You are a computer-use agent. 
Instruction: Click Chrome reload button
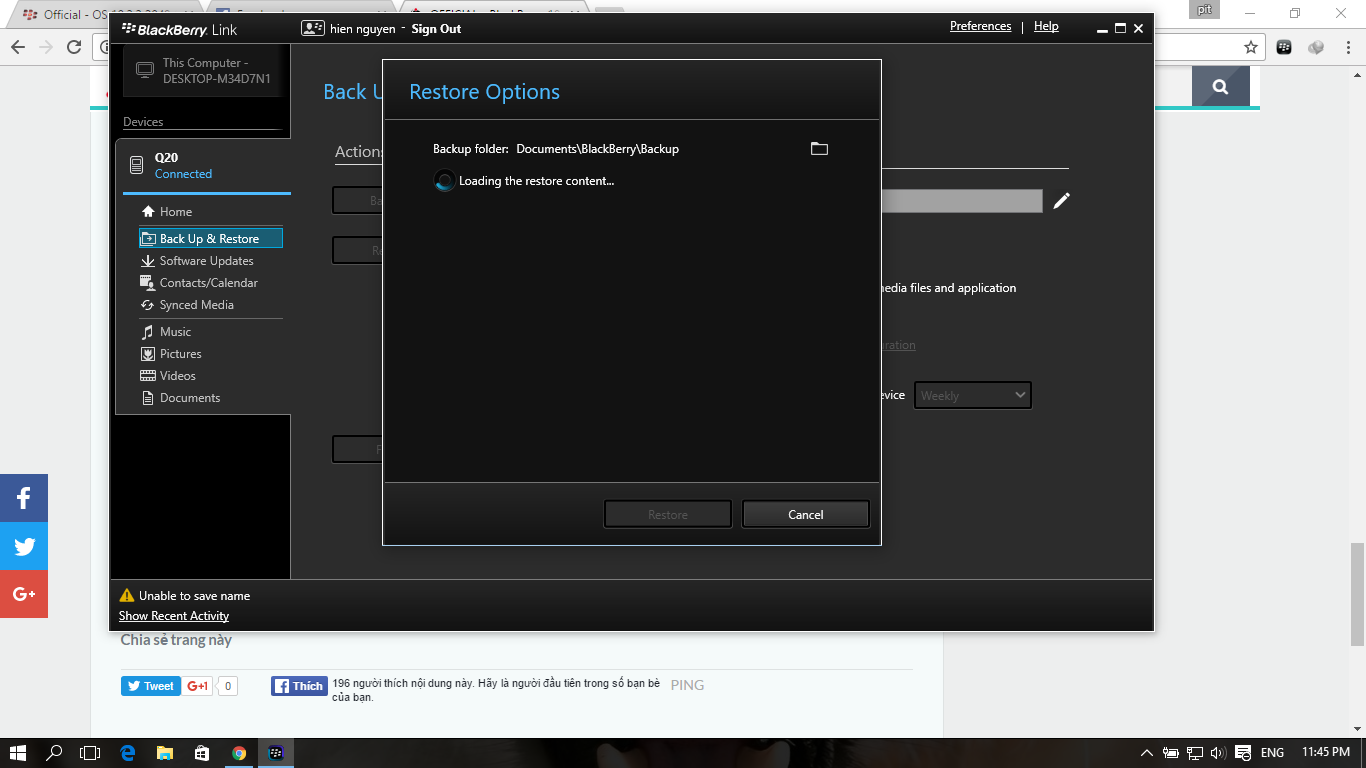pos(74,47)
